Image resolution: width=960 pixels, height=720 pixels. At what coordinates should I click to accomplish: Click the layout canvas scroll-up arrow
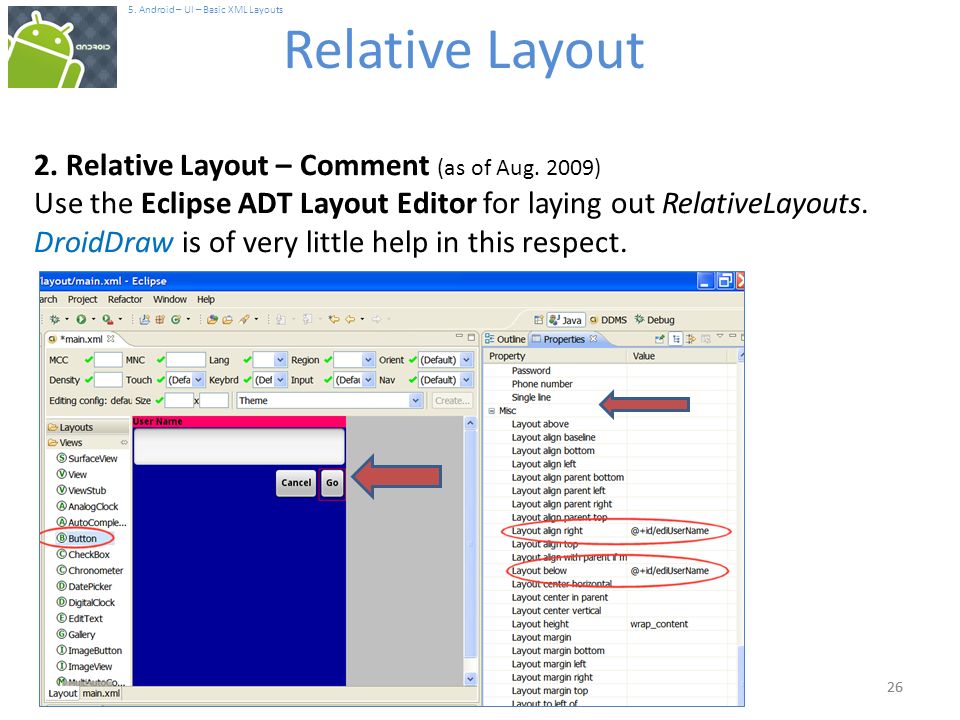[x=470, y=423]
